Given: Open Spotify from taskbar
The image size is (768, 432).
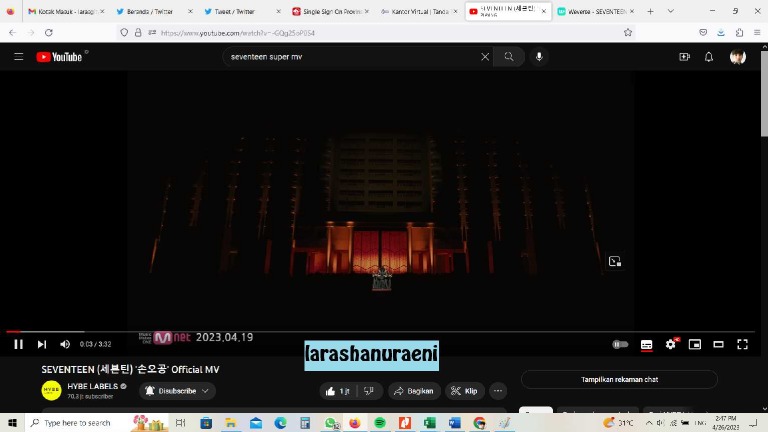Looking at the screenshot, I should coord(380,423).
